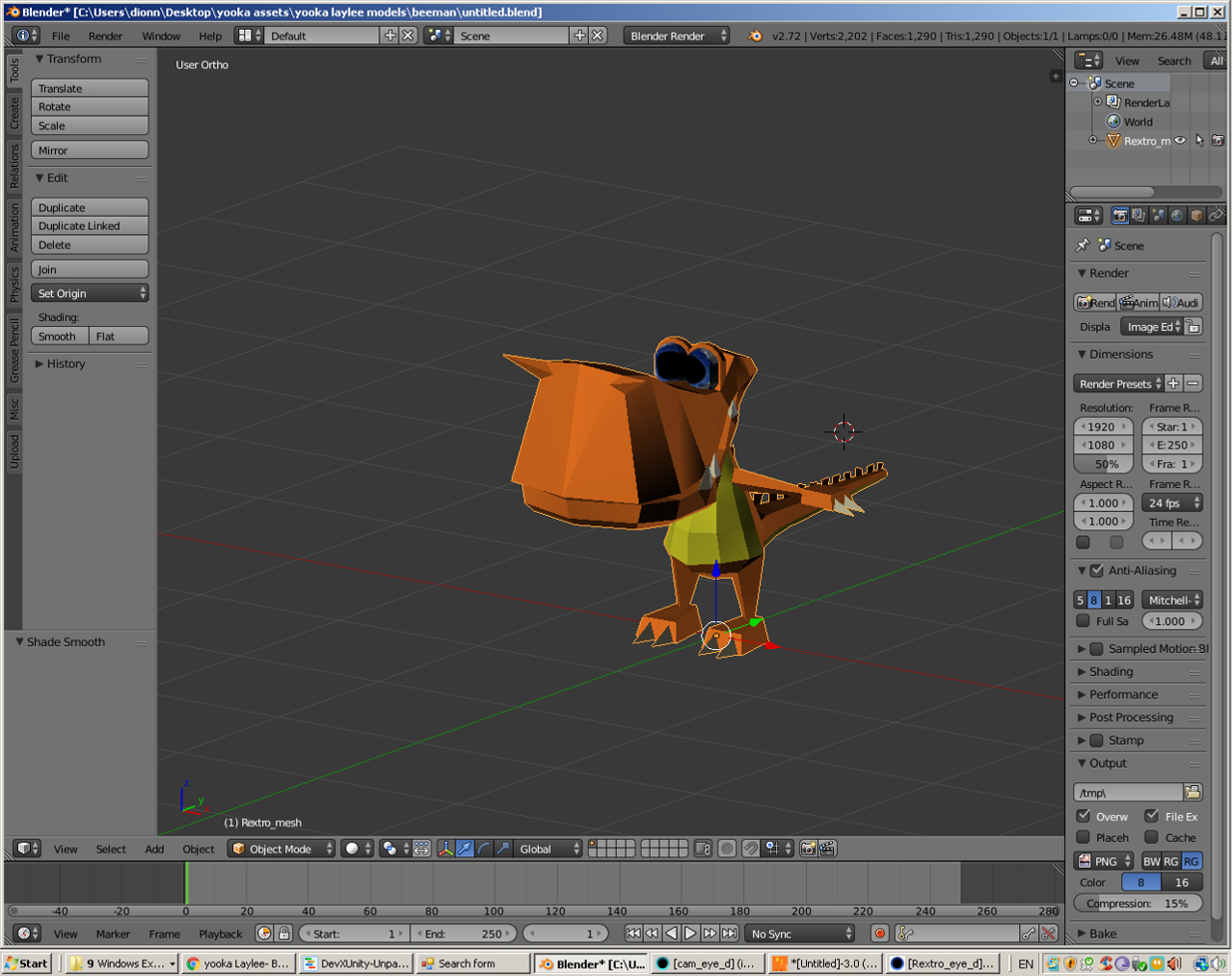The width and height of the screenshot is (1232, 976).
Task: Add a new screen layout with plus
Action: [x=389, y=36]
